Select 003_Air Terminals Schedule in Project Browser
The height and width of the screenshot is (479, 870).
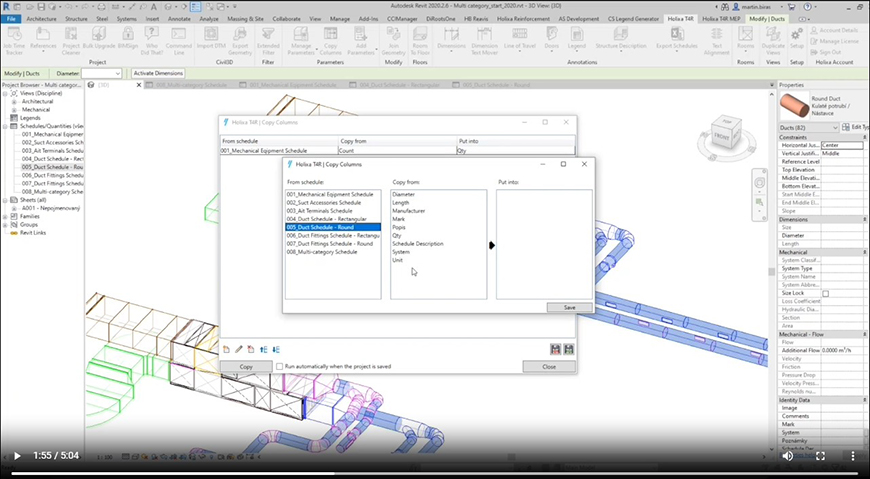[53, 150]
